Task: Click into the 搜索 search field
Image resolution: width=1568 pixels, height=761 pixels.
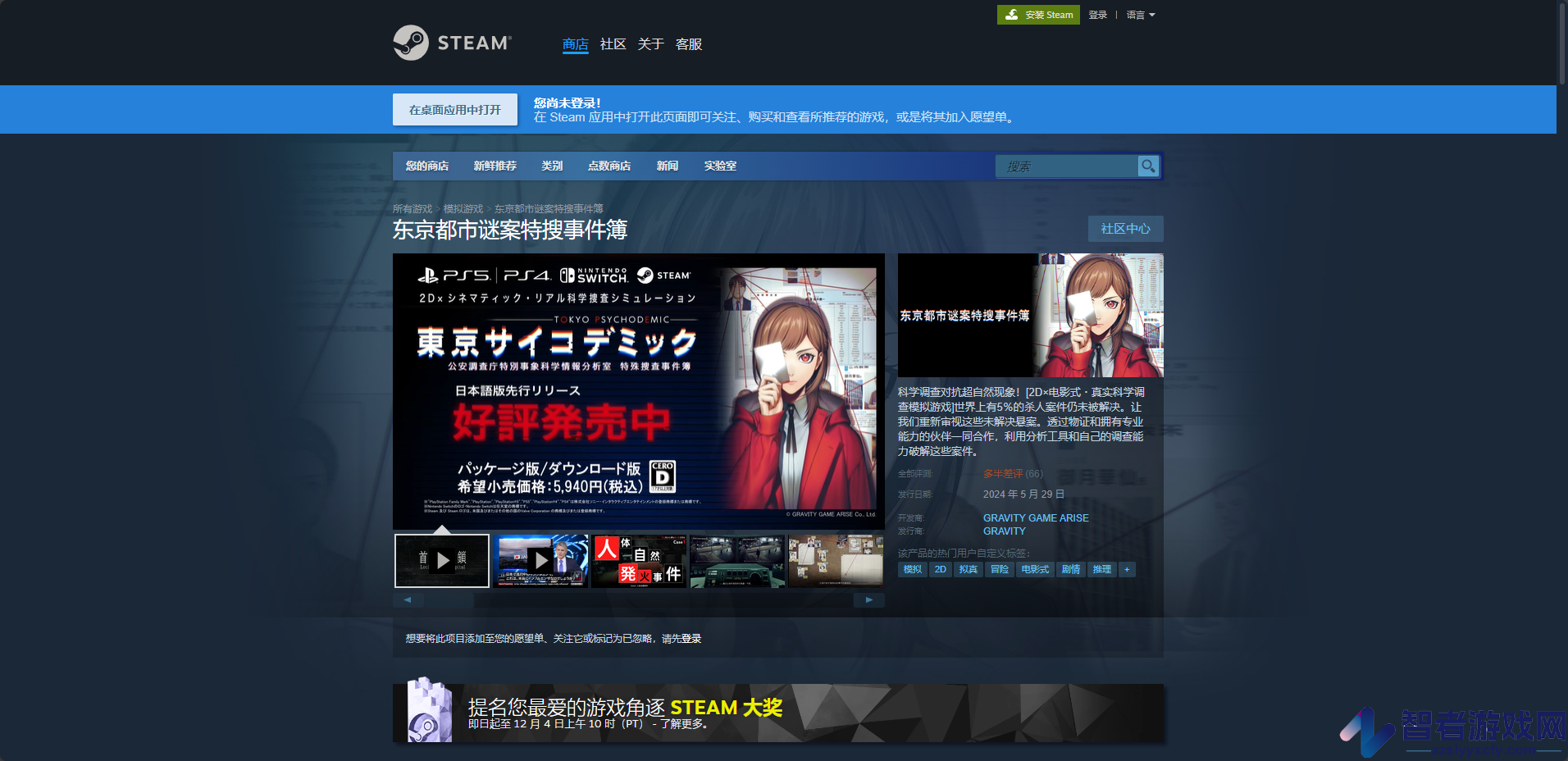Action: point(1067,166)
